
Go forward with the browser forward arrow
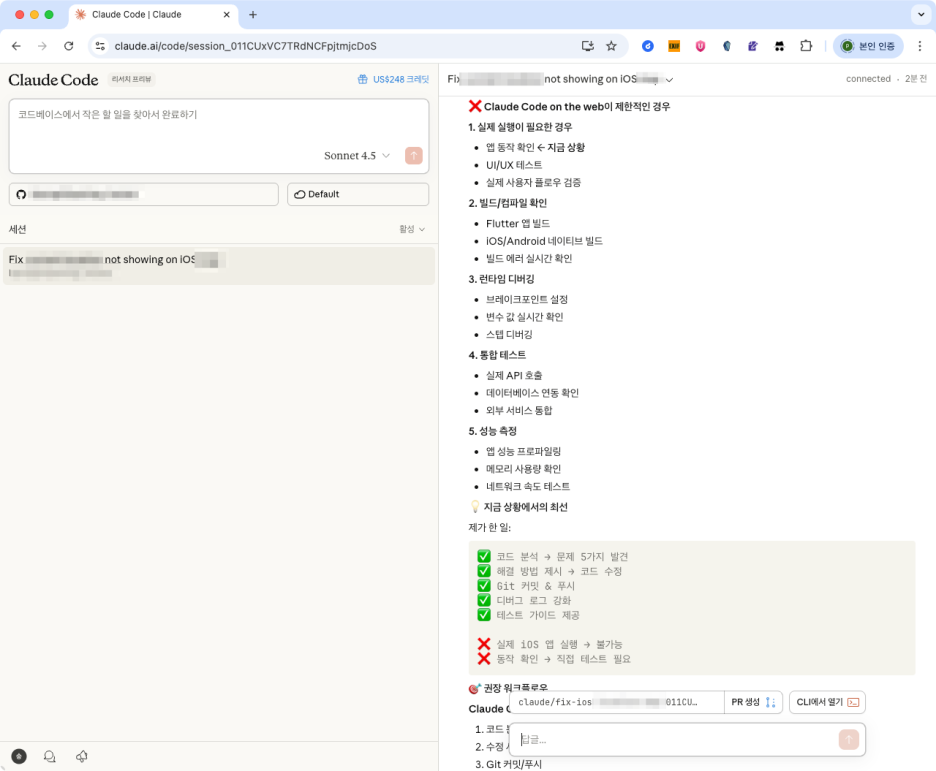click(42, 46)
